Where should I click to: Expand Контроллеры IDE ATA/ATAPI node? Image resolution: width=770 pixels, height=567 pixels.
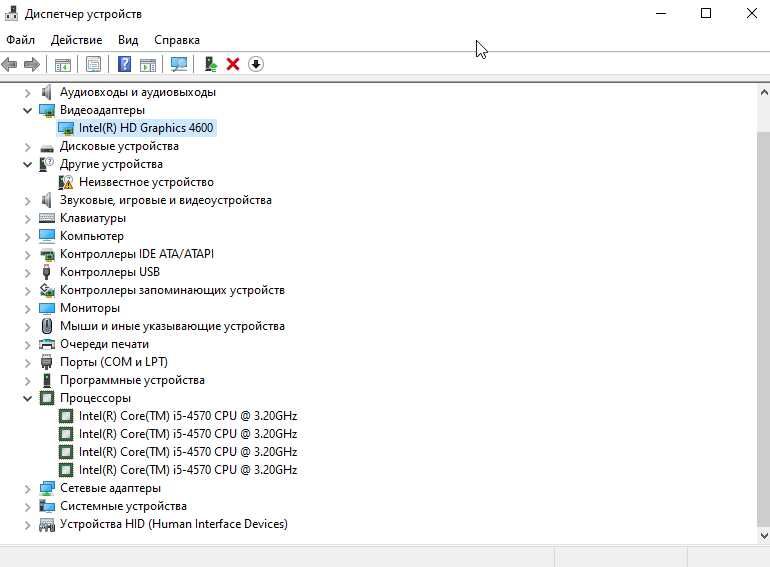[28, 255]
